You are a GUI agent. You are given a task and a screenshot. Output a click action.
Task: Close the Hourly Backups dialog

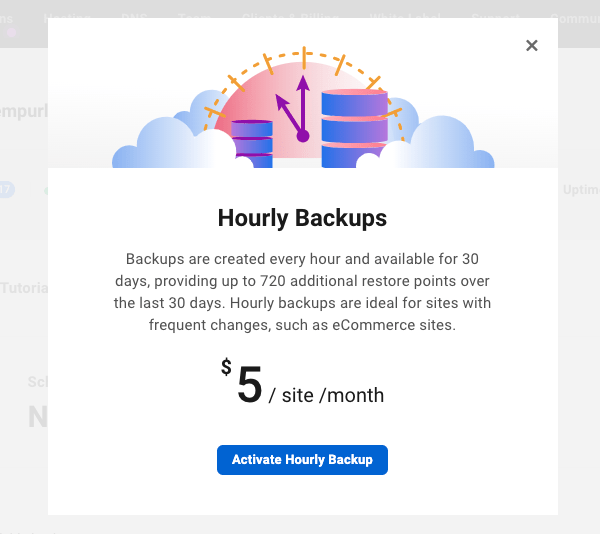pos(532,45)
